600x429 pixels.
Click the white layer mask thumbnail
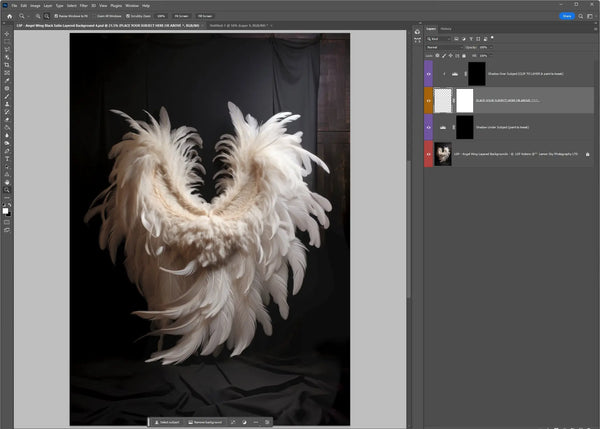[x=464, y=100]
